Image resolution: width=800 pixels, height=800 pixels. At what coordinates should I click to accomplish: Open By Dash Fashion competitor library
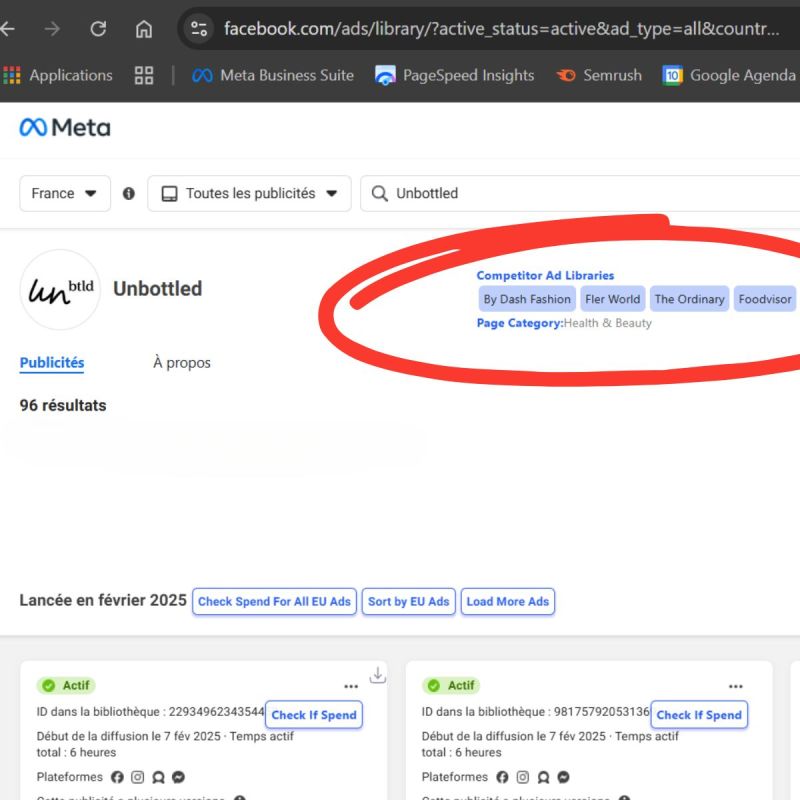(x=527, y=299)
